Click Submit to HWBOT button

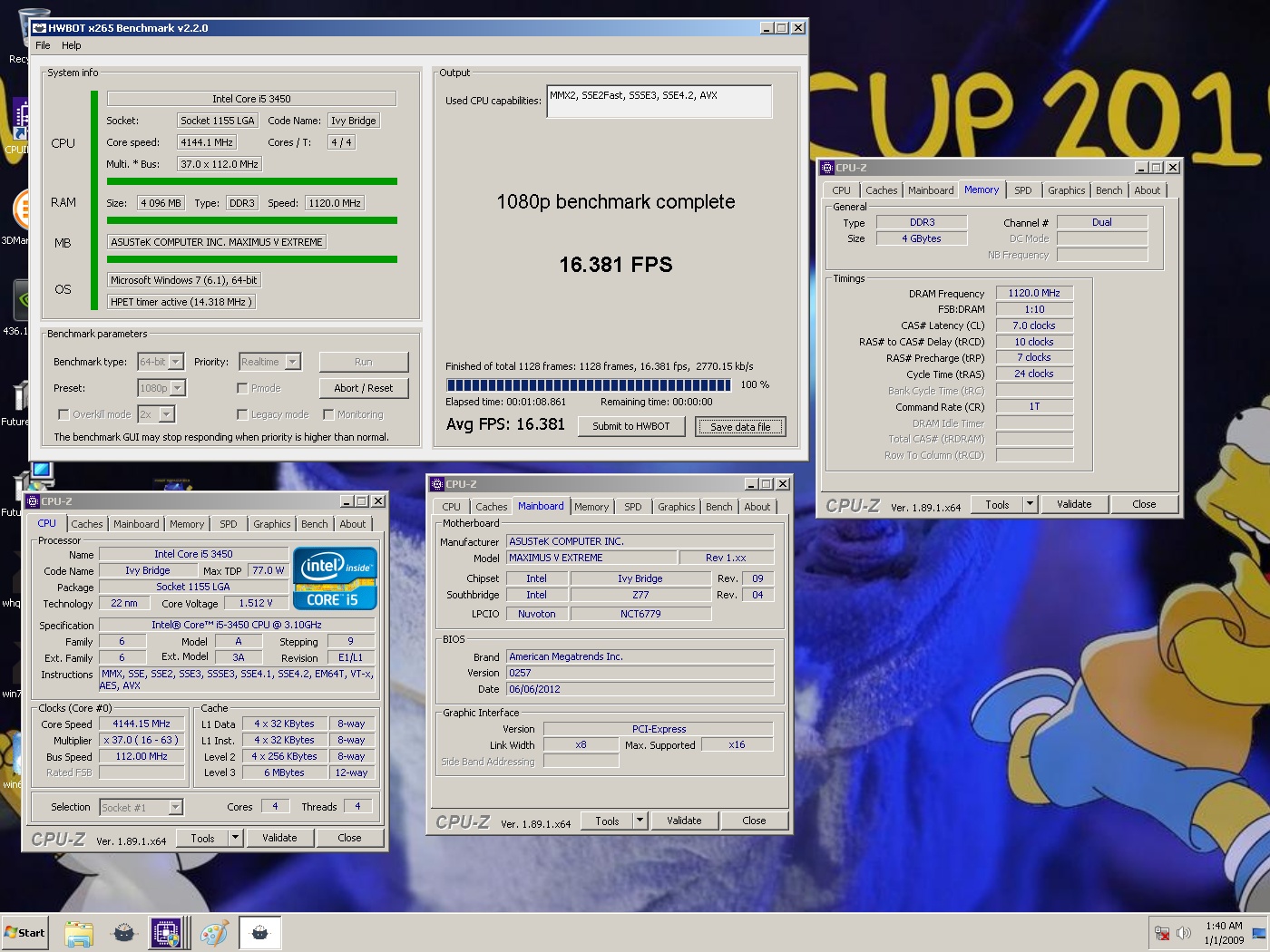click(x=631, y=426)
